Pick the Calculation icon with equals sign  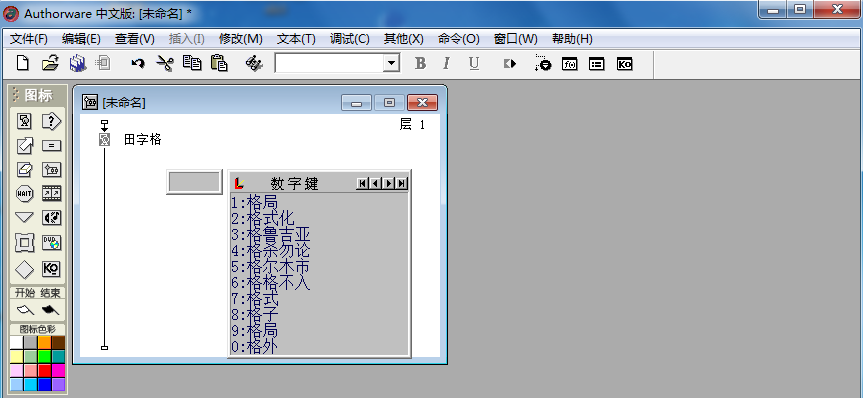pyautogui.click(x=51, y=145)
